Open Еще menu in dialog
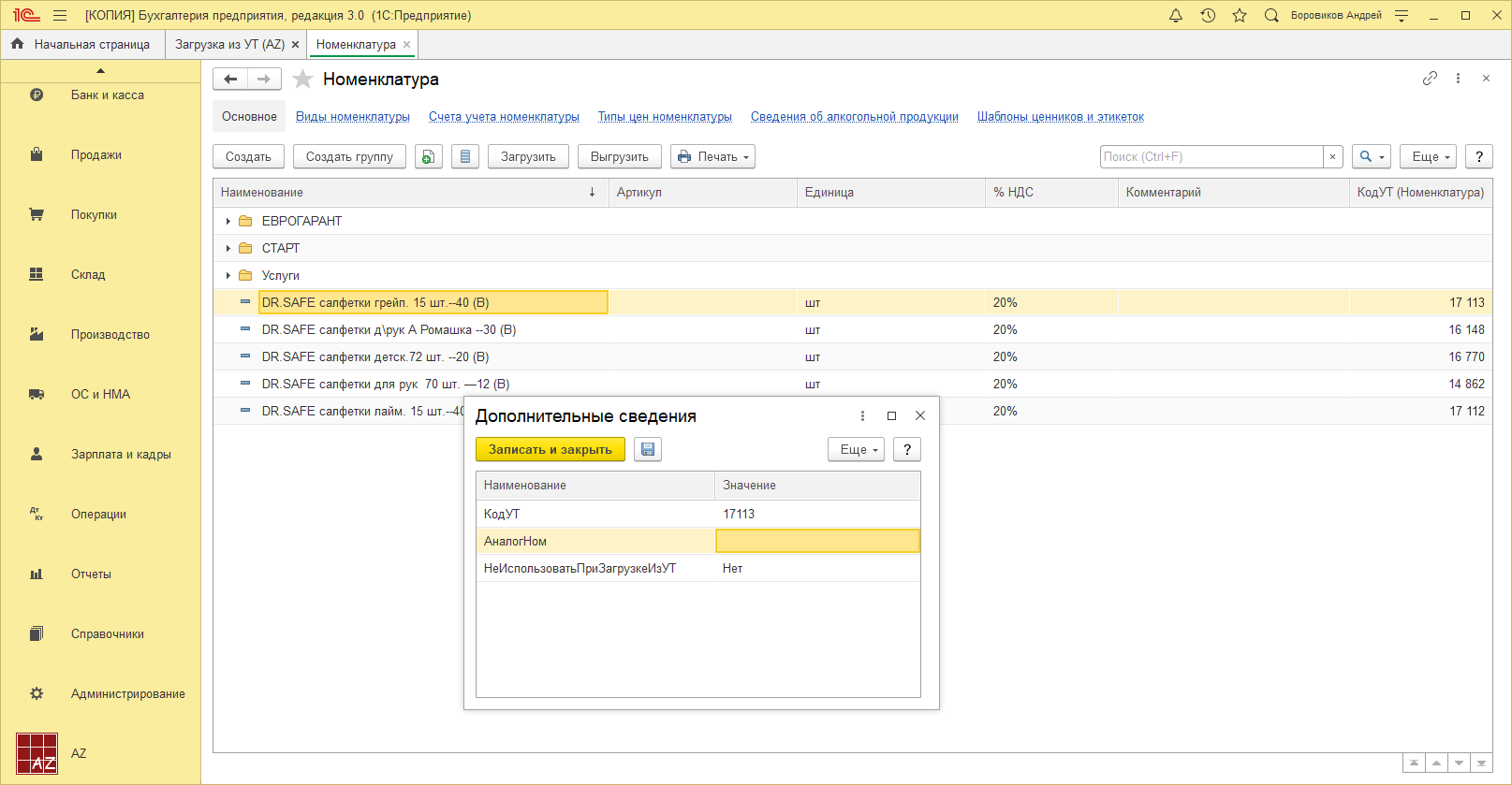This screenshot has height=785, width=1512. pyautogui.click(x=856, y=450)
